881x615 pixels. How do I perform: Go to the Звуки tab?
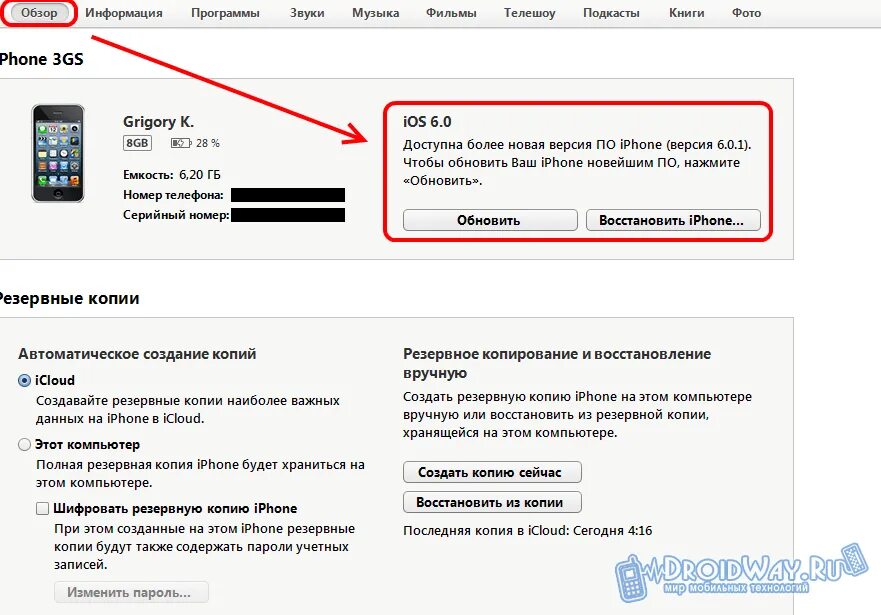pyautogui.click(x=307, y=13)
